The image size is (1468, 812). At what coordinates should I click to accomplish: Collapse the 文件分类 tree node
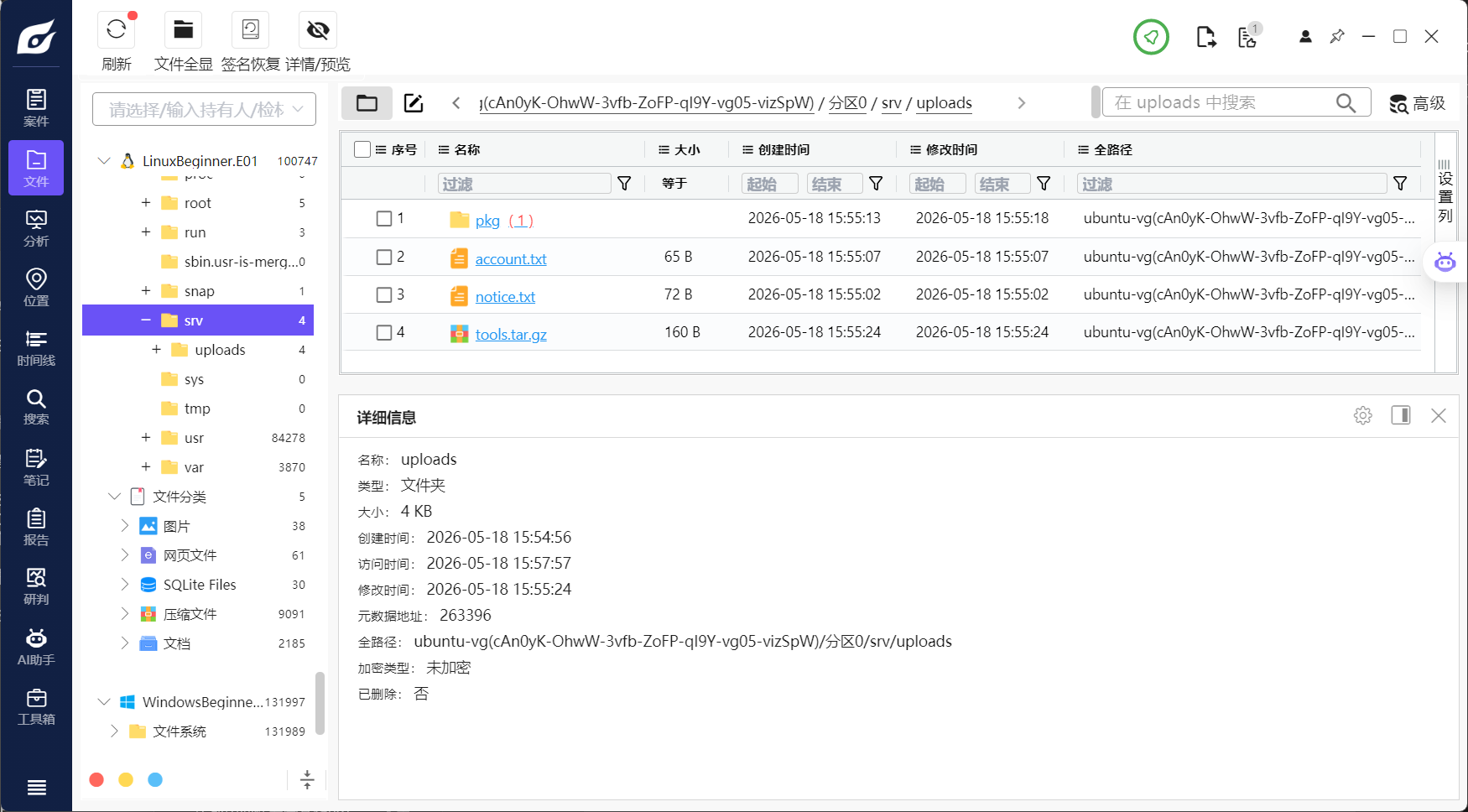pos(115,496)
